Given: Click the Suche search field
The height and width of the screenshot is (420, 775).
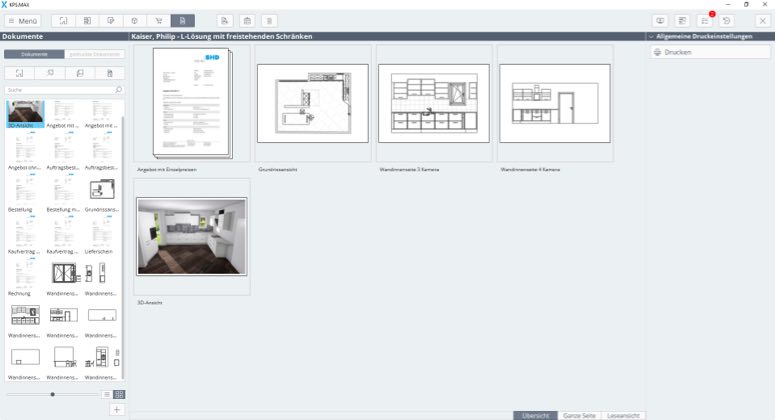Looking at the screenshot, I should click(x=58, y=90).
